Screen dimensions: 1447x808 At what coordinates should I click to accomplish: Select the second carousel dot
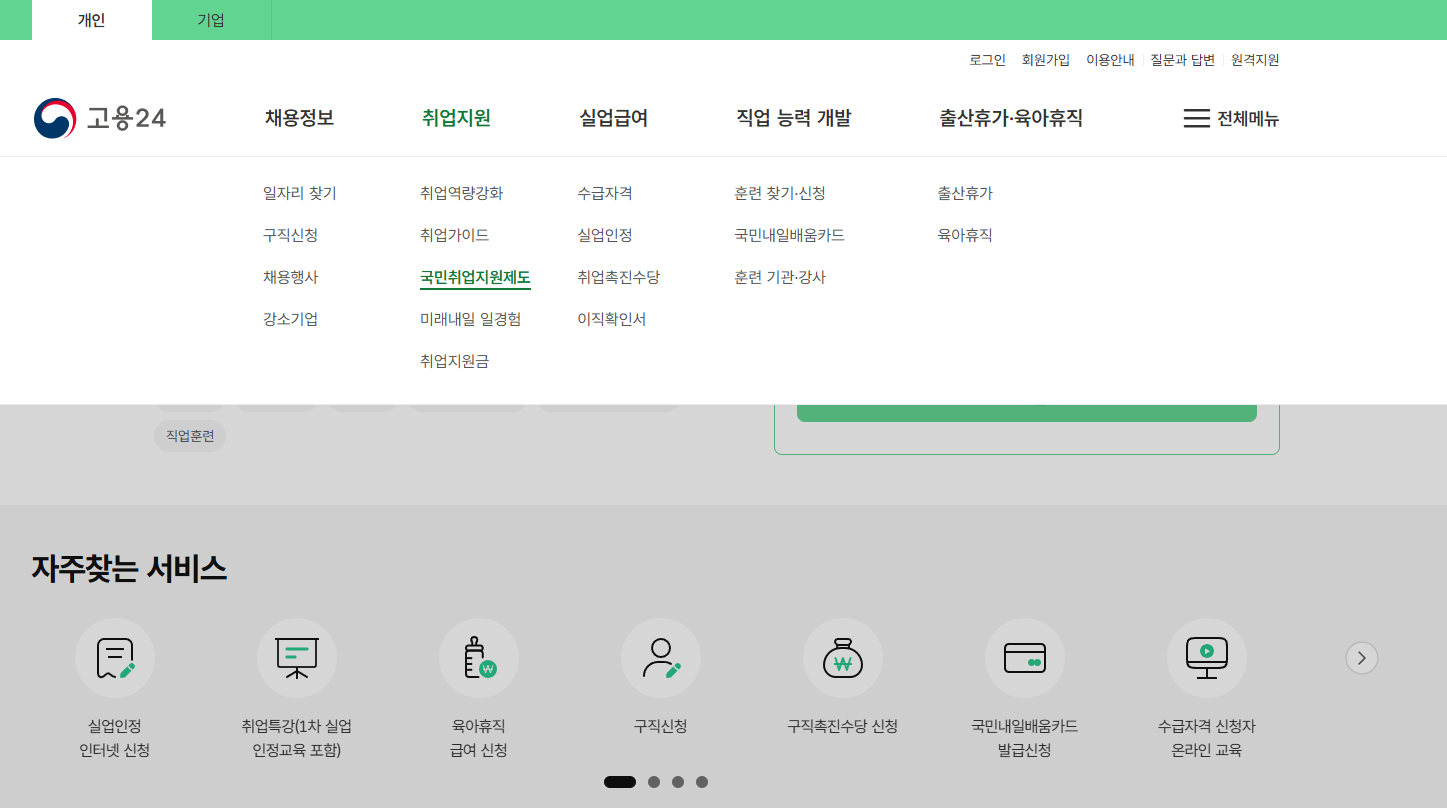click(655, 781)
